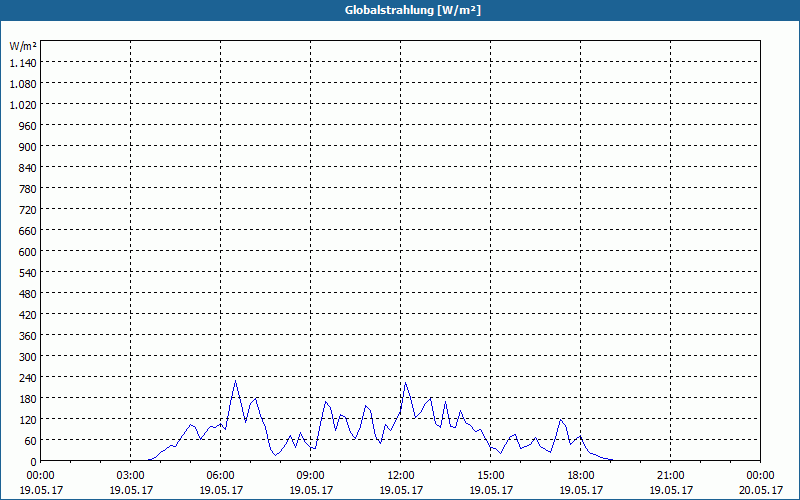Select the 1.080 y-axis value
Viewport: 800px width, 500px height.
23,84
